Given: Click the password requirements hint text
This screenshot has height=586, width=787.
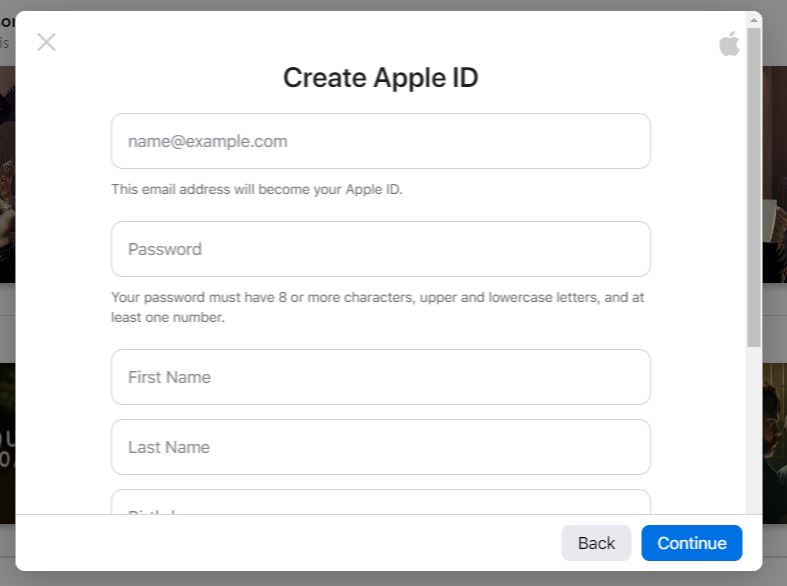Looking at the screenshot, I should [x=378, y=307].
